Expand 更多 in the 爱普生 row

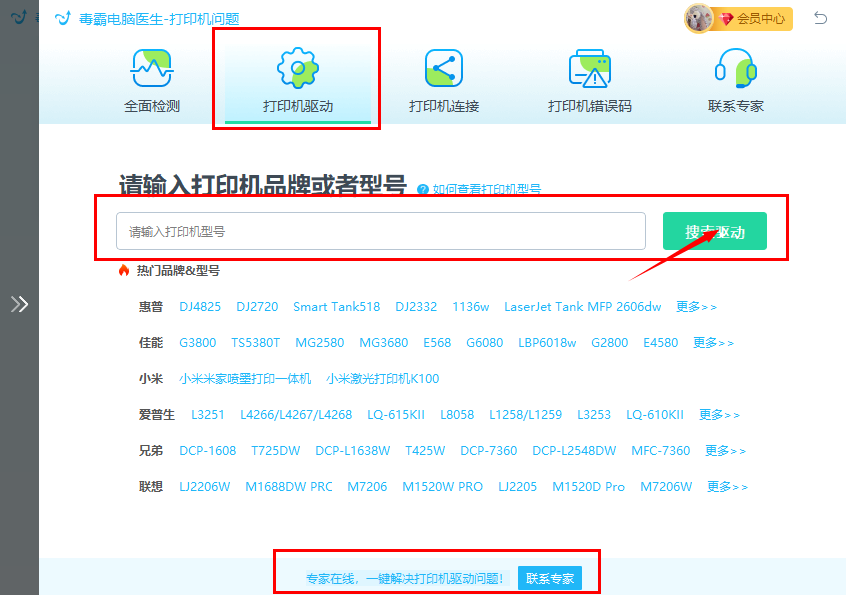(719, 415)
